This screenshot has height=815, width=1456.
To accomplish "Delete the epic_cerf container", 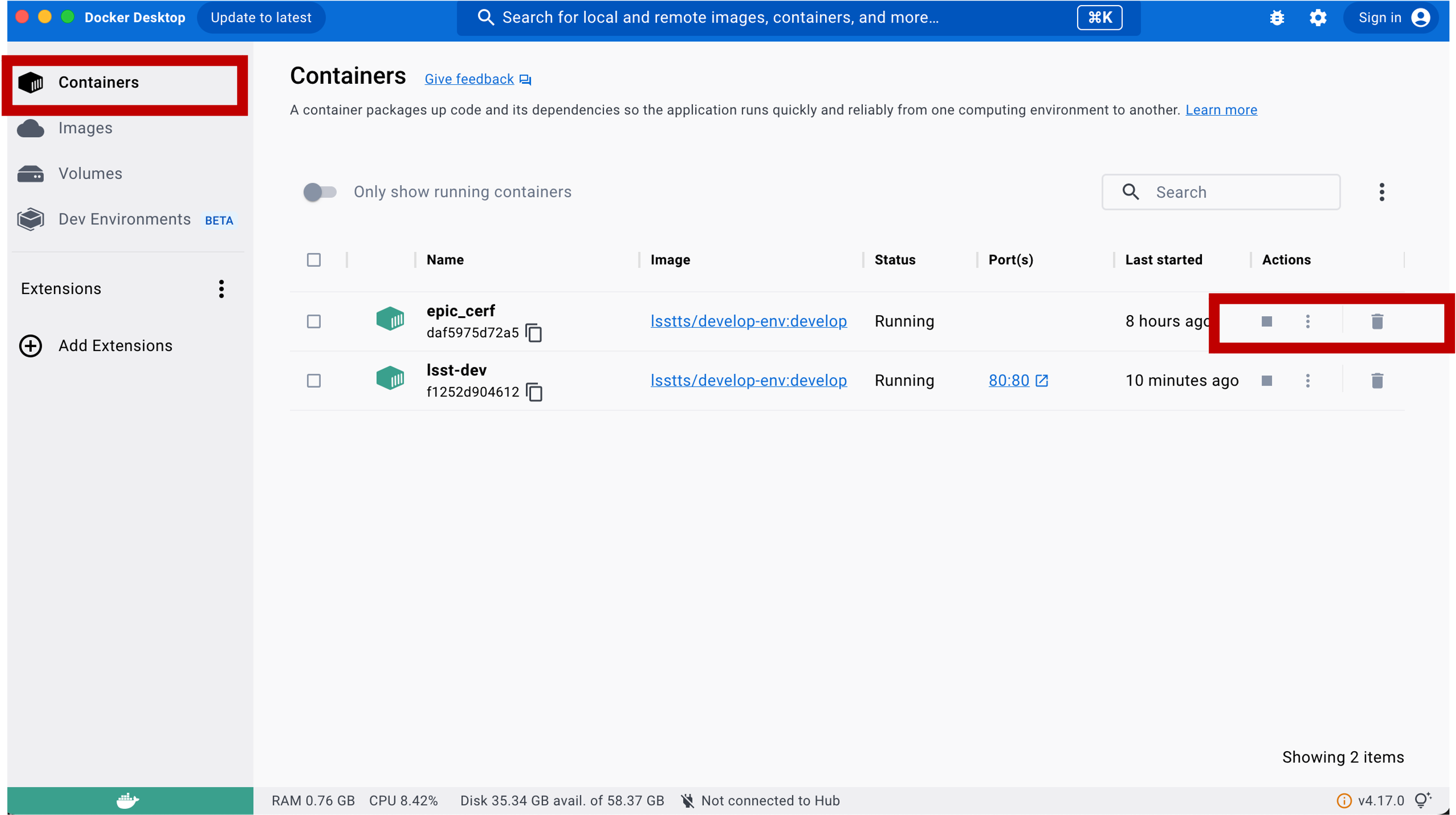I will tap(1377, 321).
